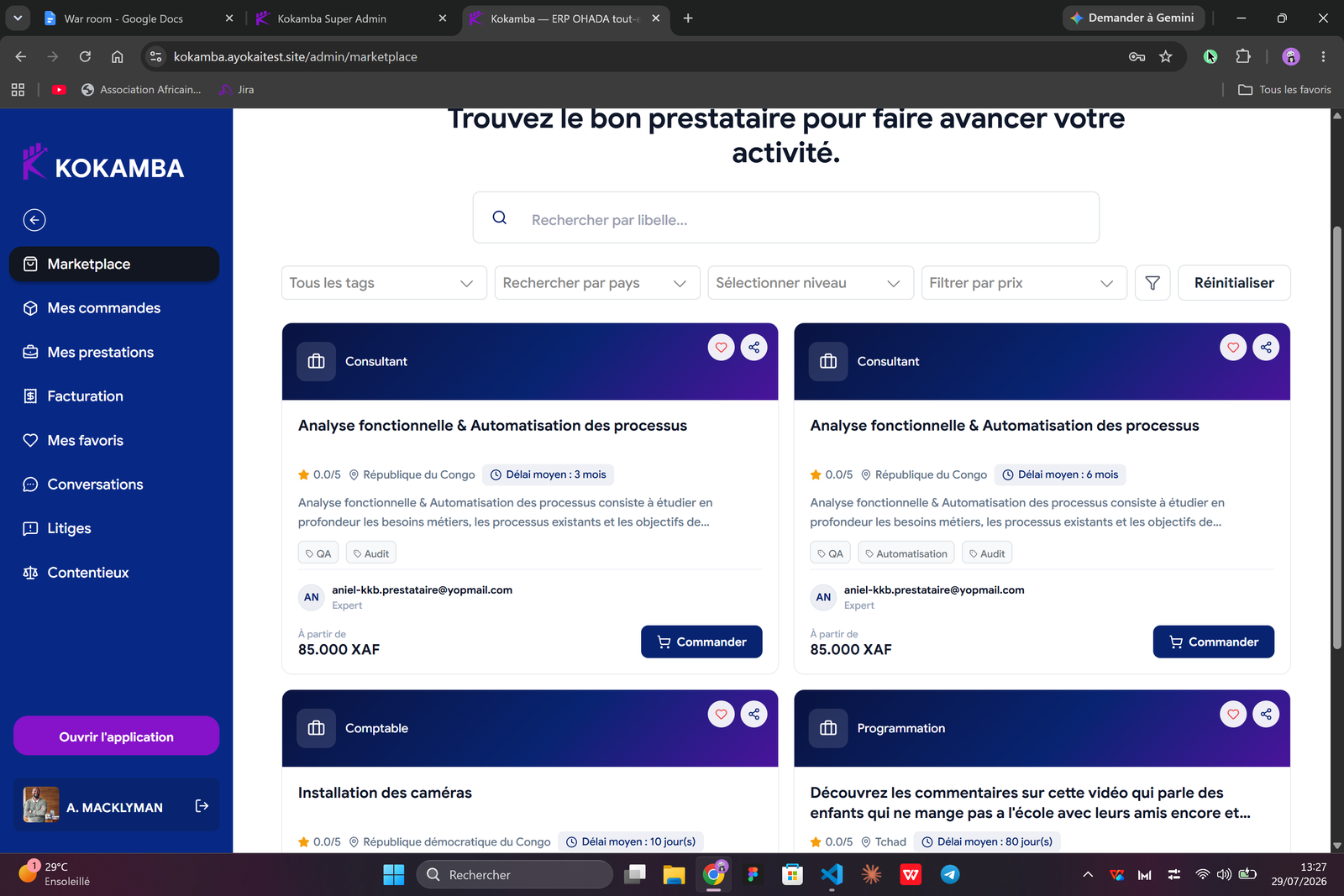Reload the page
Viewport: 1344px width, 896px height.
[x=85, y=56]
